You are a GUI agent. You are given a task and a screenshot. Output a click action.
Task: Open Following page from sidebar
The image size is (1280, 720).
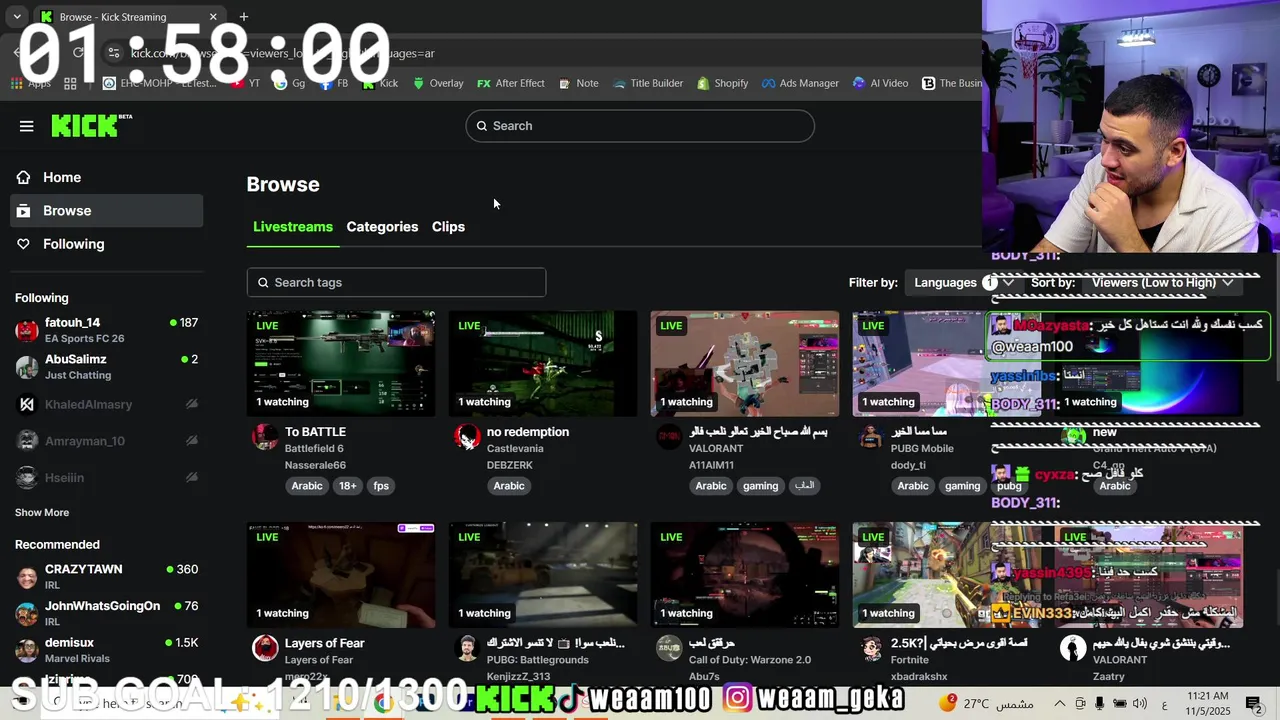click(107, 244)
